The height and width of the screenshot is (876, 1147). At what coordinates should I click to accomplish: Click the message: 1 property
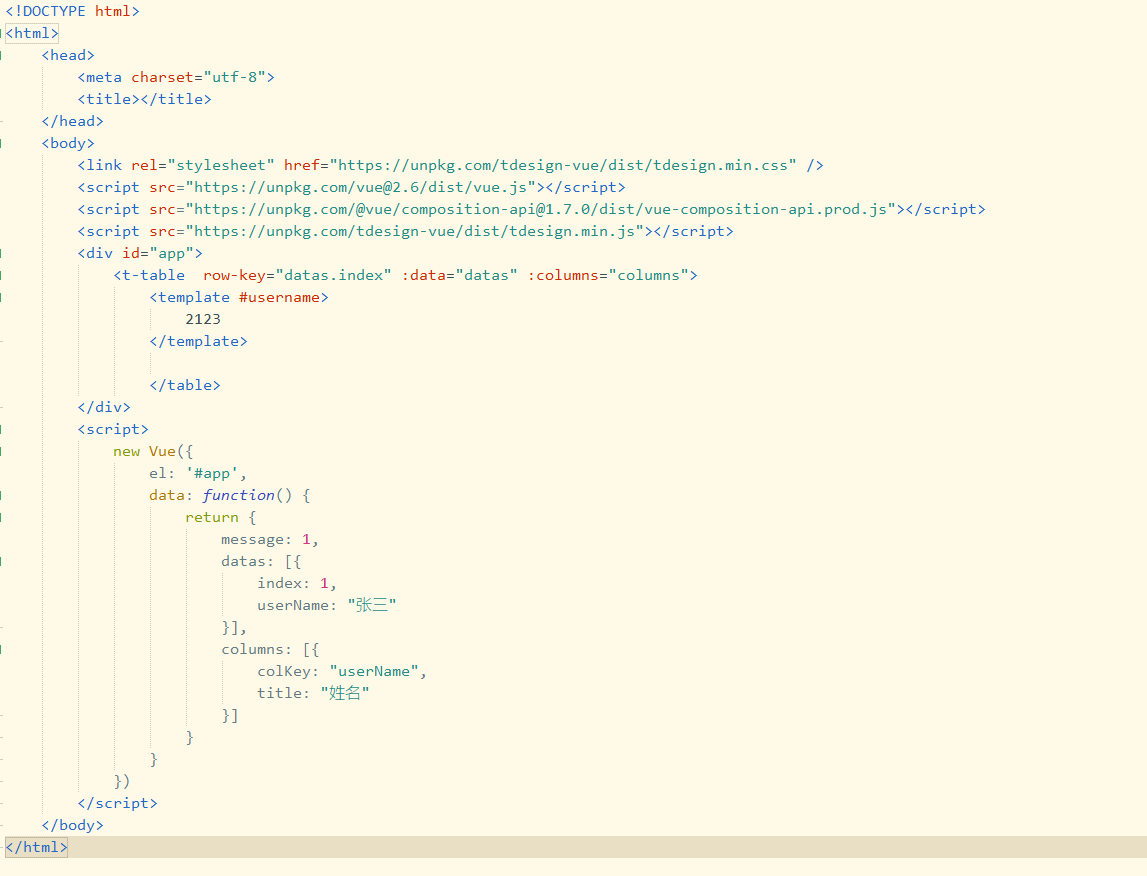(x=266, y=539)
